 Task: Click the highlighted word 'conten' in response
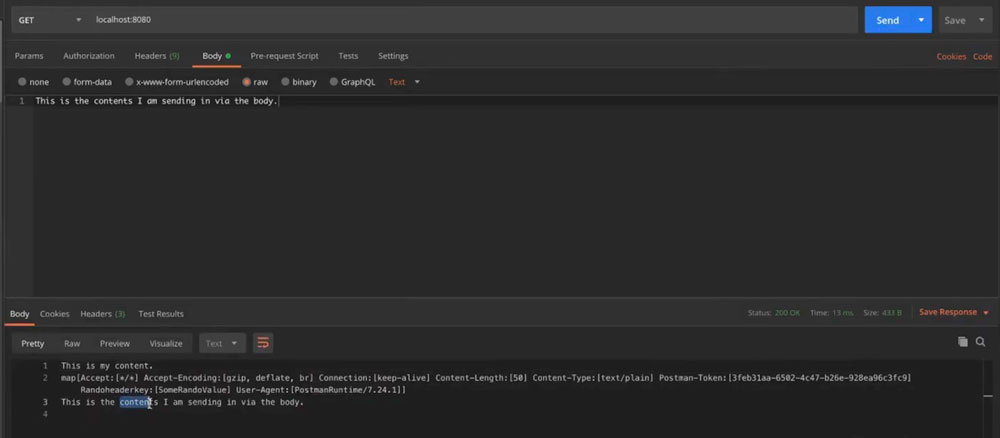pyautogui.click(x=135, y=402)
